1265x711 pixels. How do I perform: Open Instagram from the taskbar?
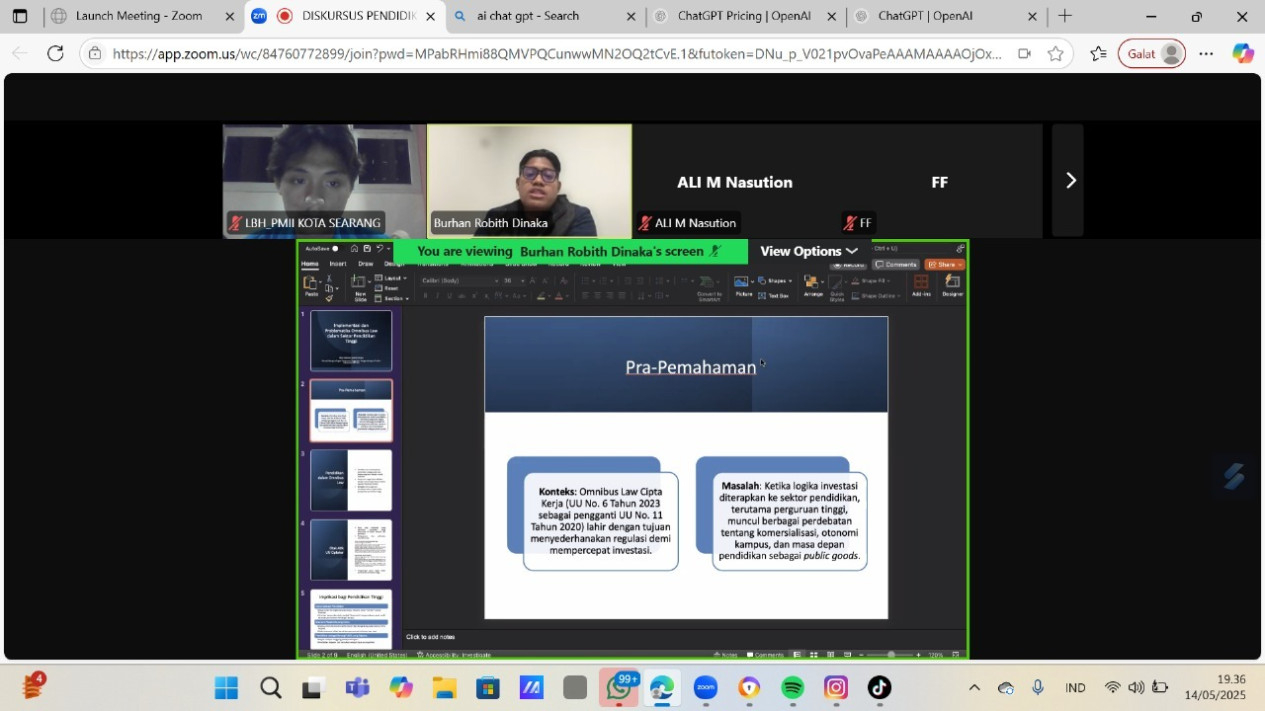click(x=836, y=688)
